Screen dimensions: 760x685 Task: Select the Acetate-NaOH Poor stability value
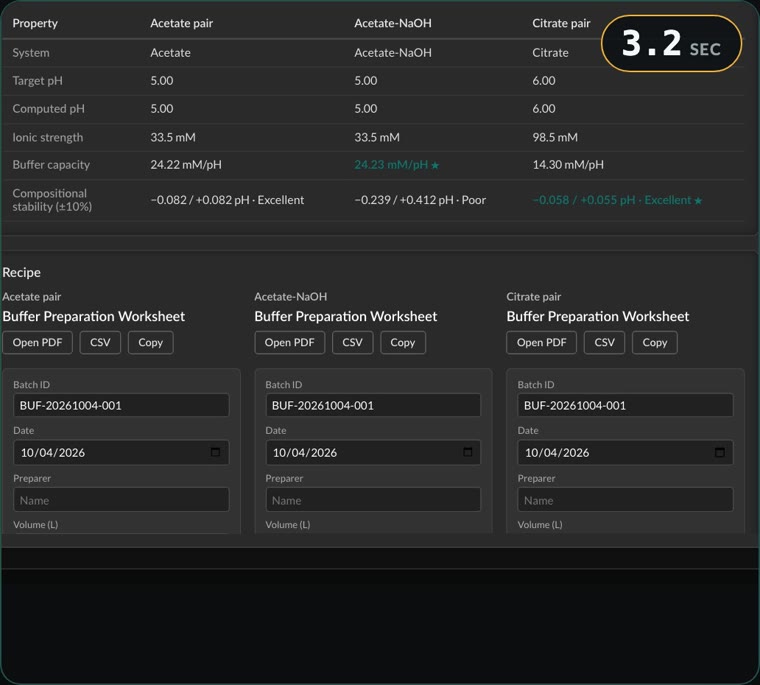coord(420,200)
